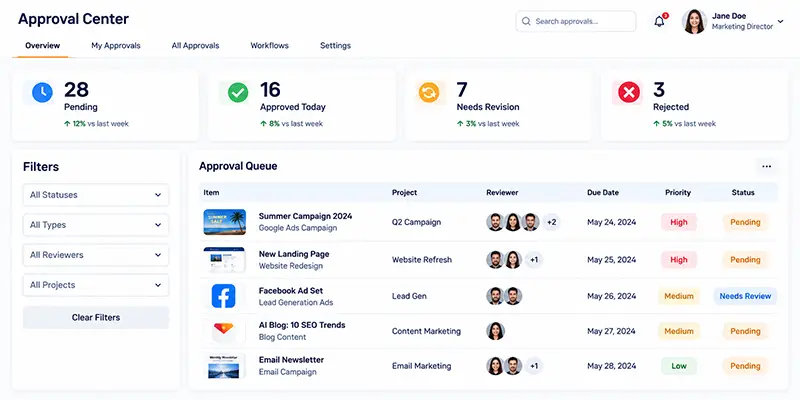Click the 3 Rejected count
Viewport: 800px width, 400px height.
(659, 90)
